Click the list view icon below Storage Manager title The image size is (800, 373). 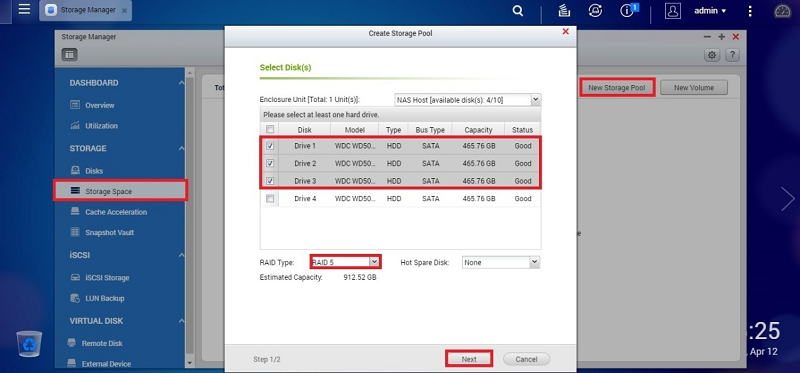click(x=69, y=55)
